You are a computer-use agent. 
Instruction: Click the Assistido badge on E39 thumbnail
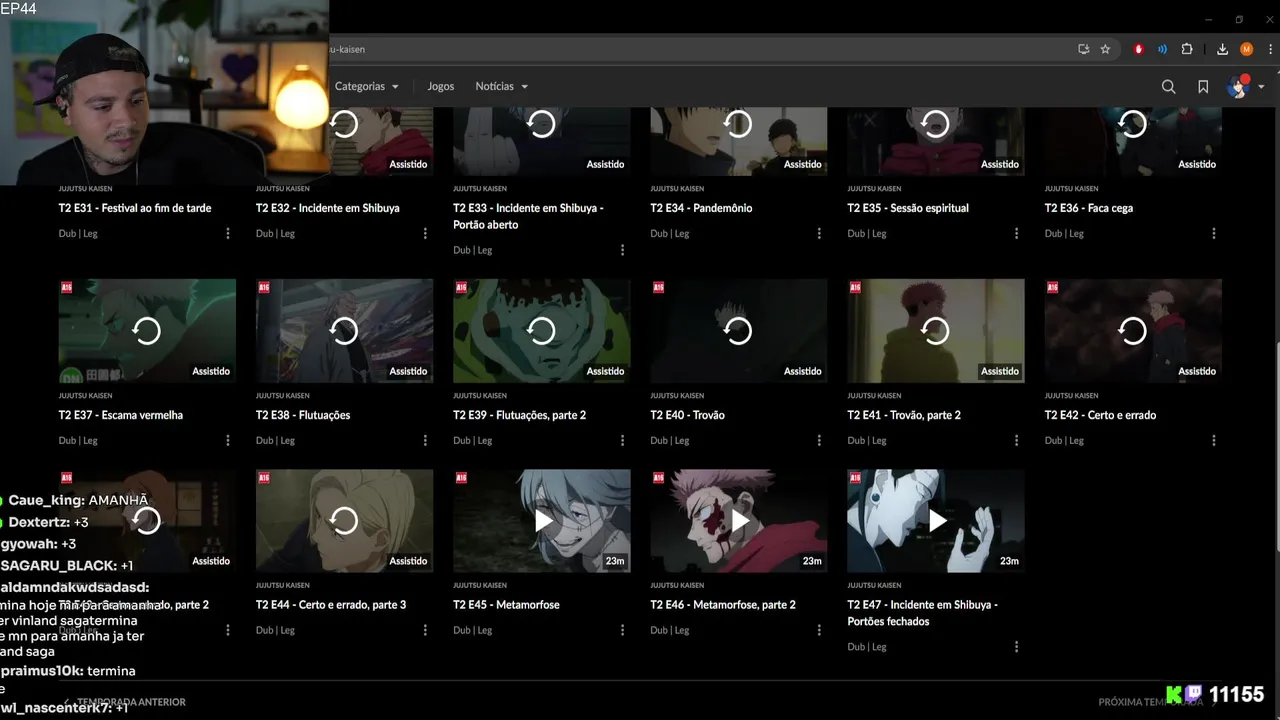(605, 371)
